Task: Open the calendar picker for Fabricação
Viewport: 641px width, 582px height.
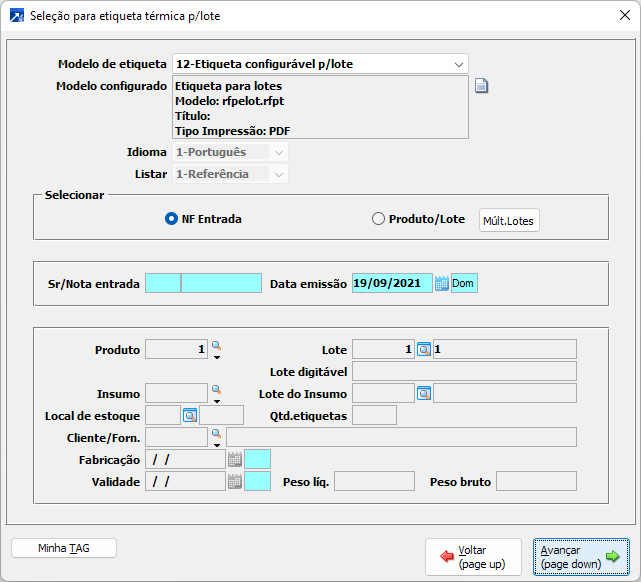Action: pyautogui.click(x=235, y=459)
